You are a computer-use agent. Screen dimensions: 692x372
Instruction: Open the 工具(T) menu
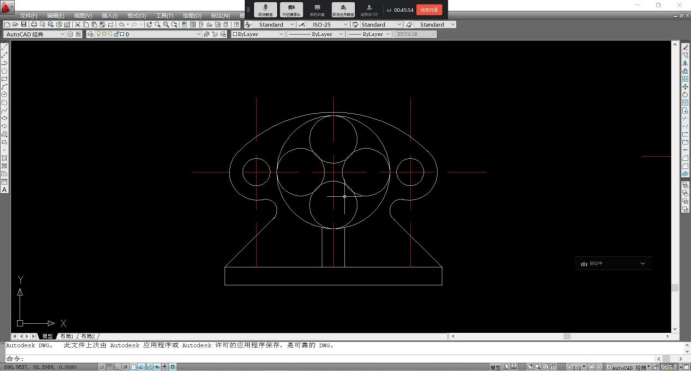[164, 16]
